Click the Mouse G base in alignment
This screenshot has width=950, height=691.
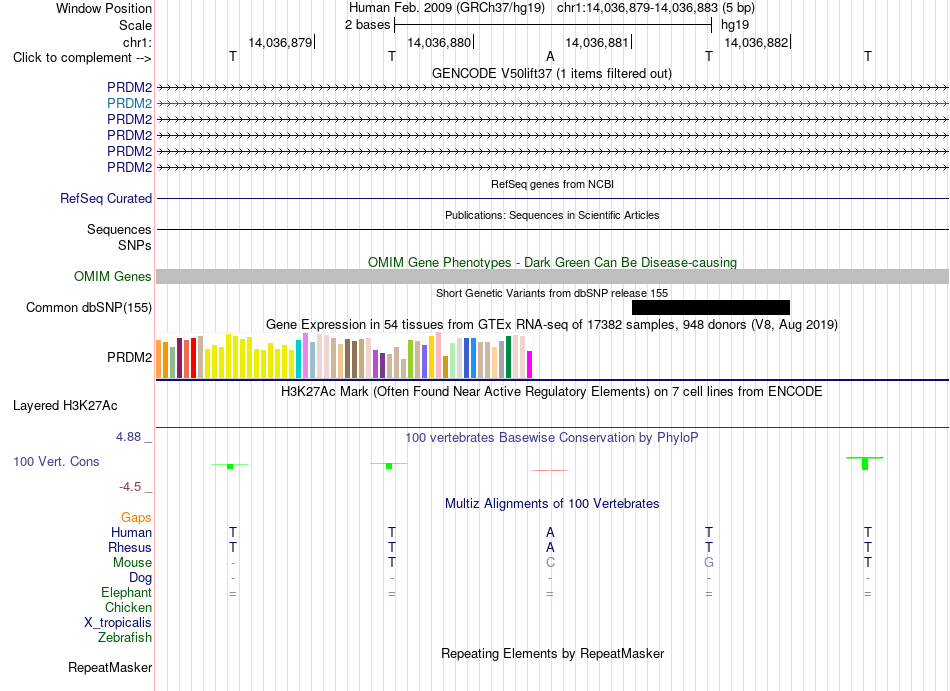click(x=709, y=563)
